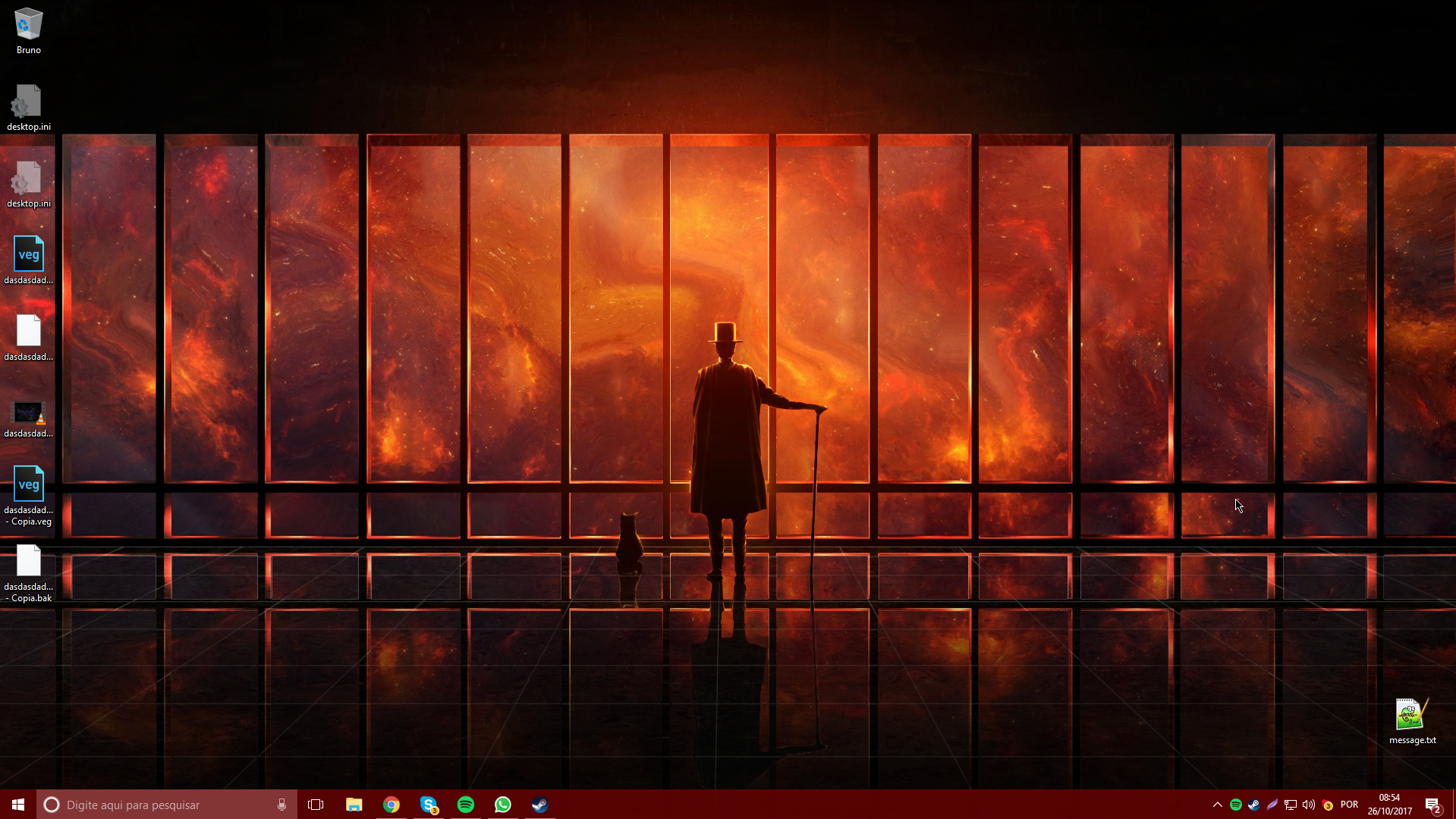Open WhatsApp from the taskbar
Screen dimensions: 1456x819
tap(503, 805)
